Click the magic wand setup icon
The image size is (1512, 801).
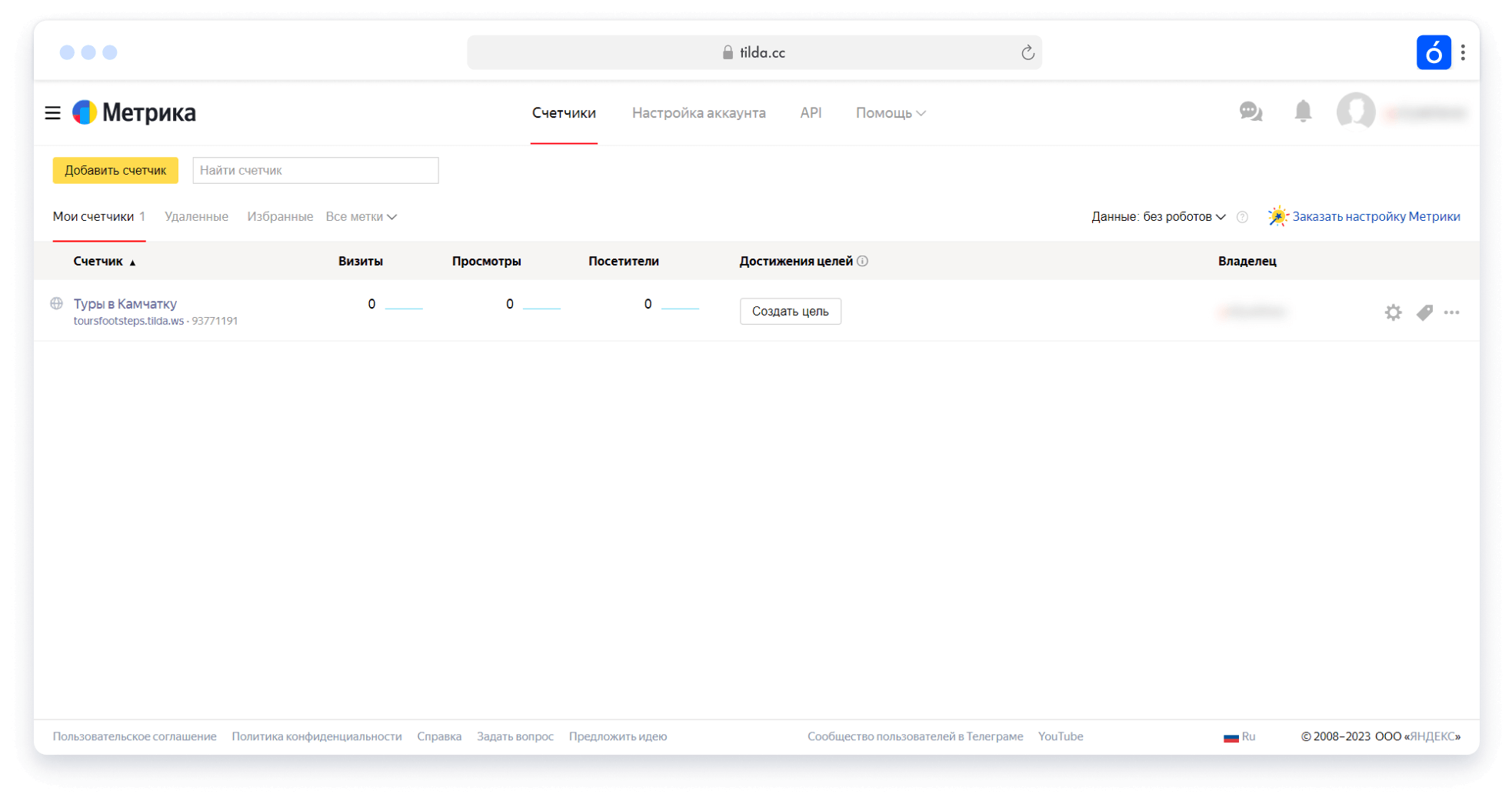coord(1277,216)
